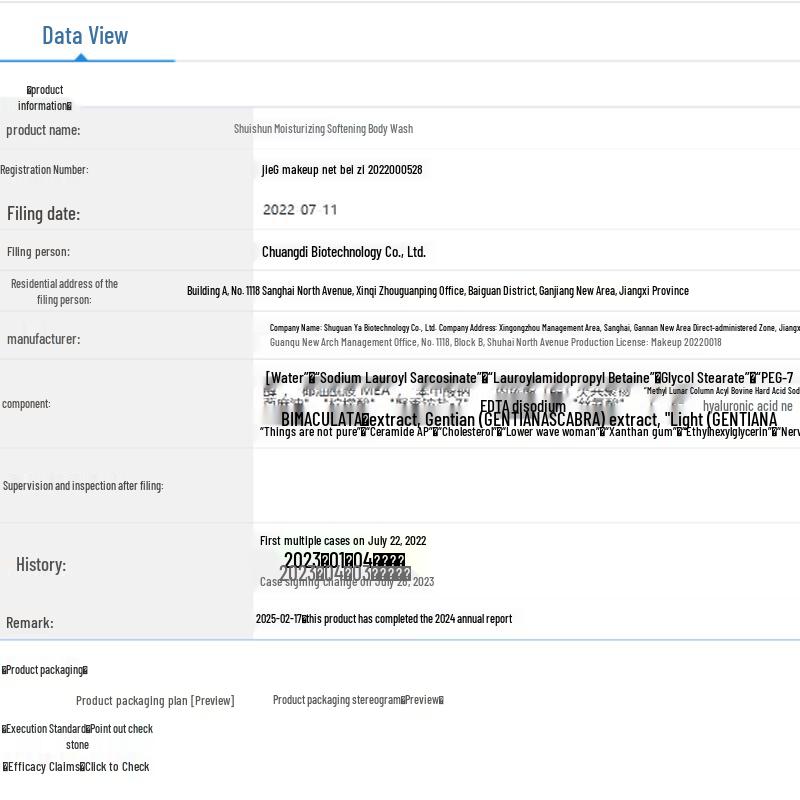Viewport: 800px width, 800px height.
Task: Click the Product packaging section header
Action: (45, 670)
